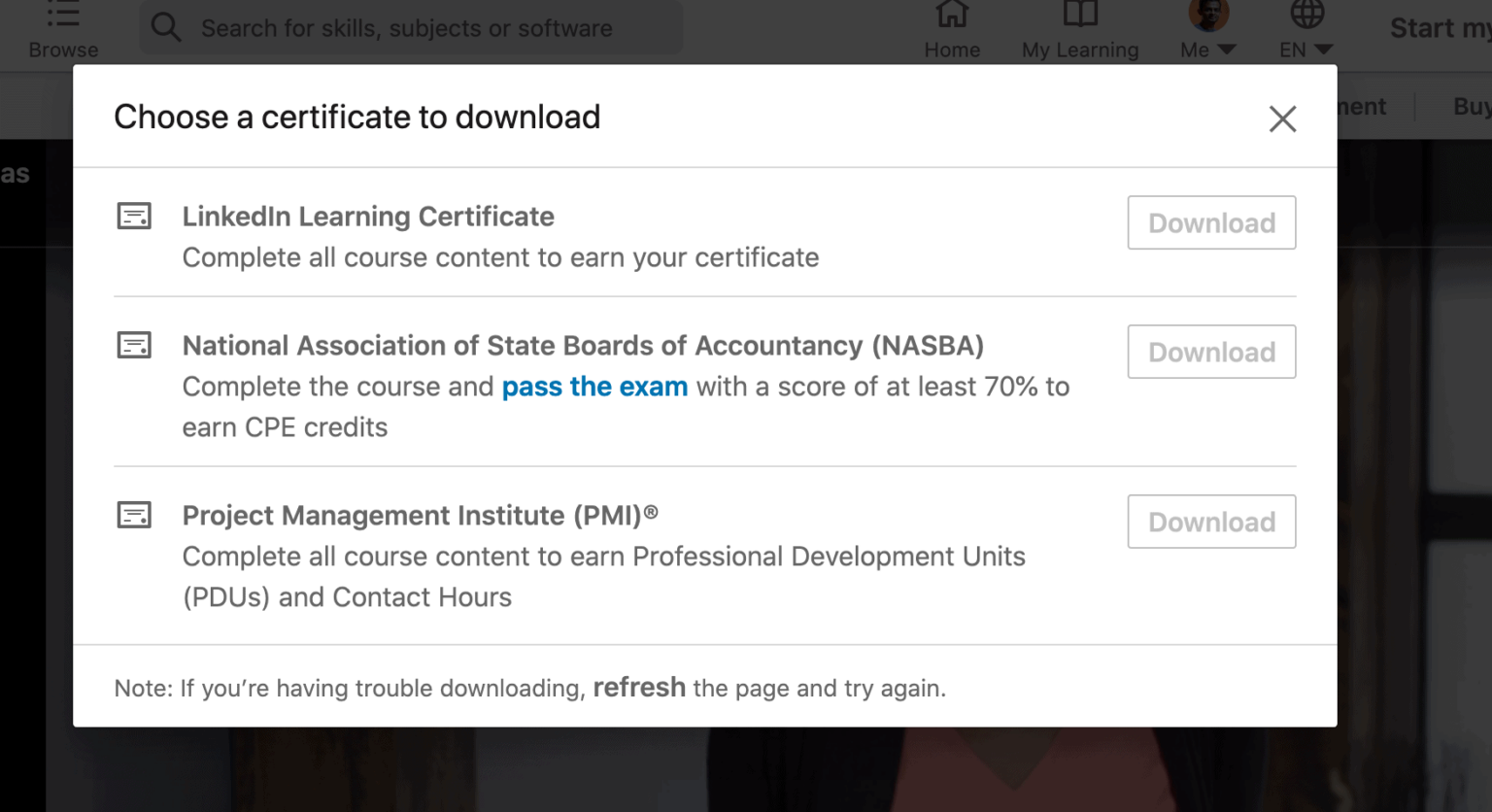Image resolution: width=1492 pixels, height=812 pixels.
Task: Download the PMI certificate
Action: tap(1211, 522)
